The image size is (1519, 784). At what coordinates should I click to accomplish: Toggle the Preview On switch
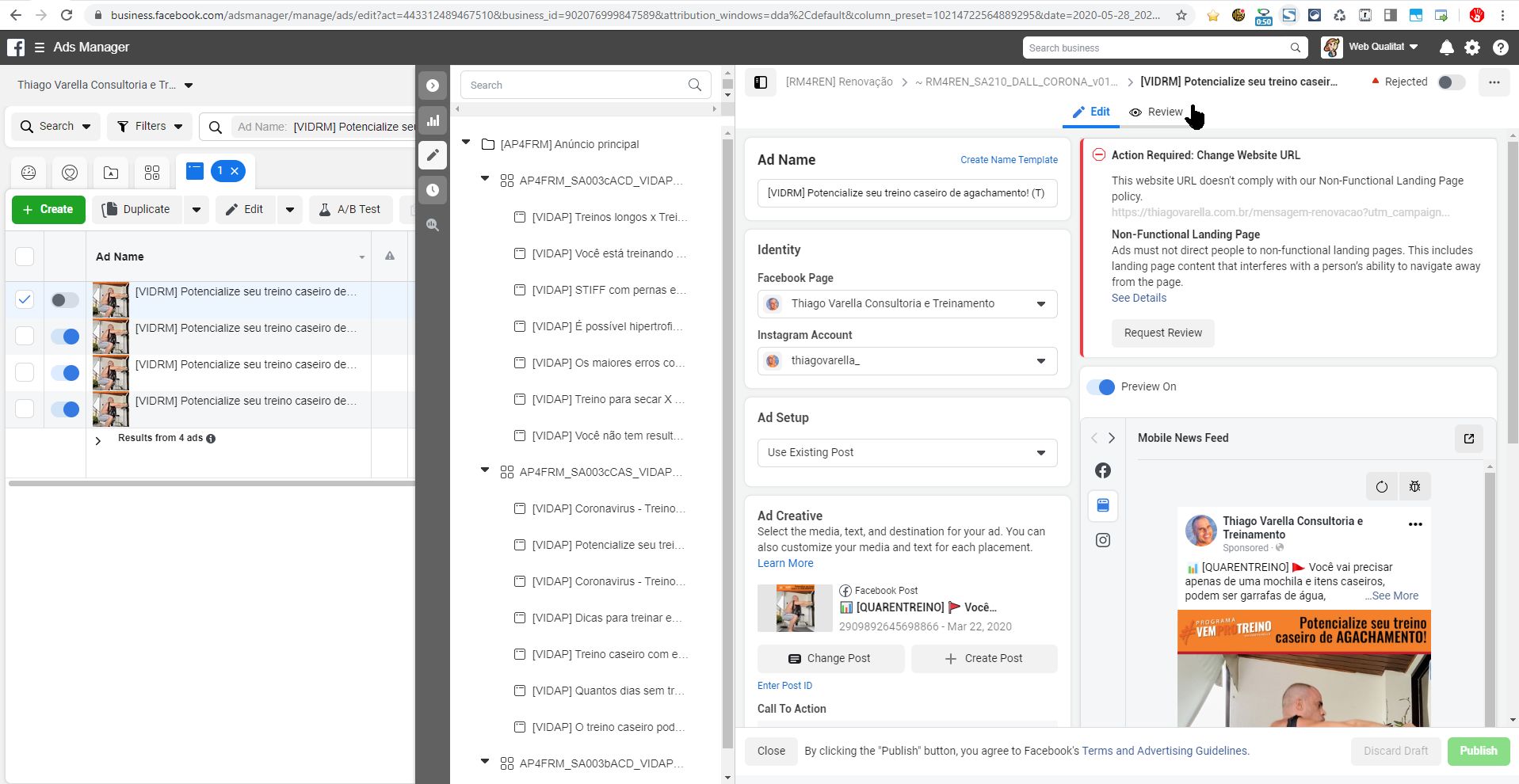point(1101,387)
